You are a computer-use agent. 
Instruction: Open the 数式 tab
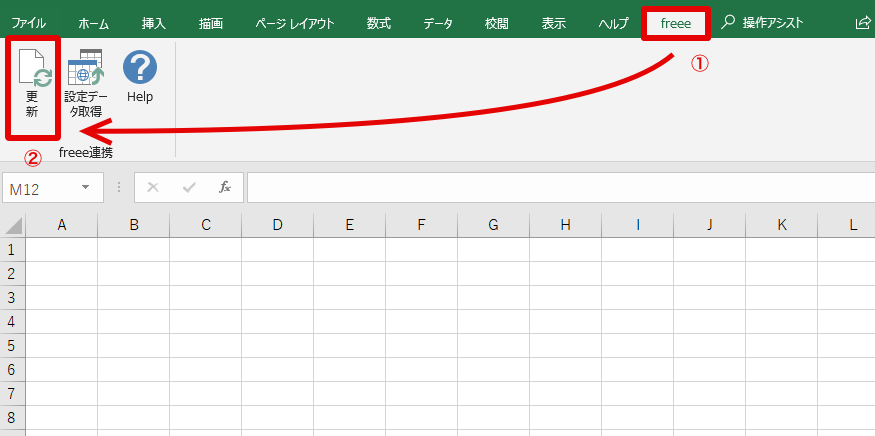click(x=379, y=23)
